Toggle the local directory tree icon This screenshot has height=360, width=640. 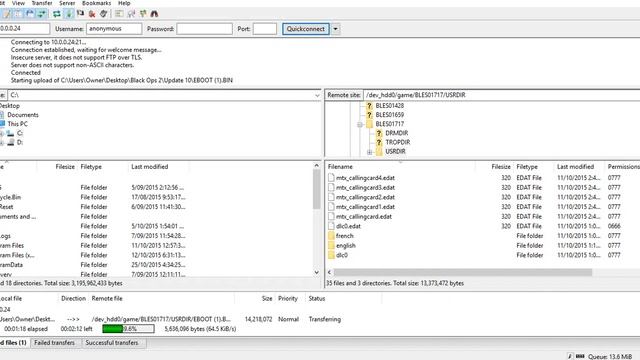point(18,14)
